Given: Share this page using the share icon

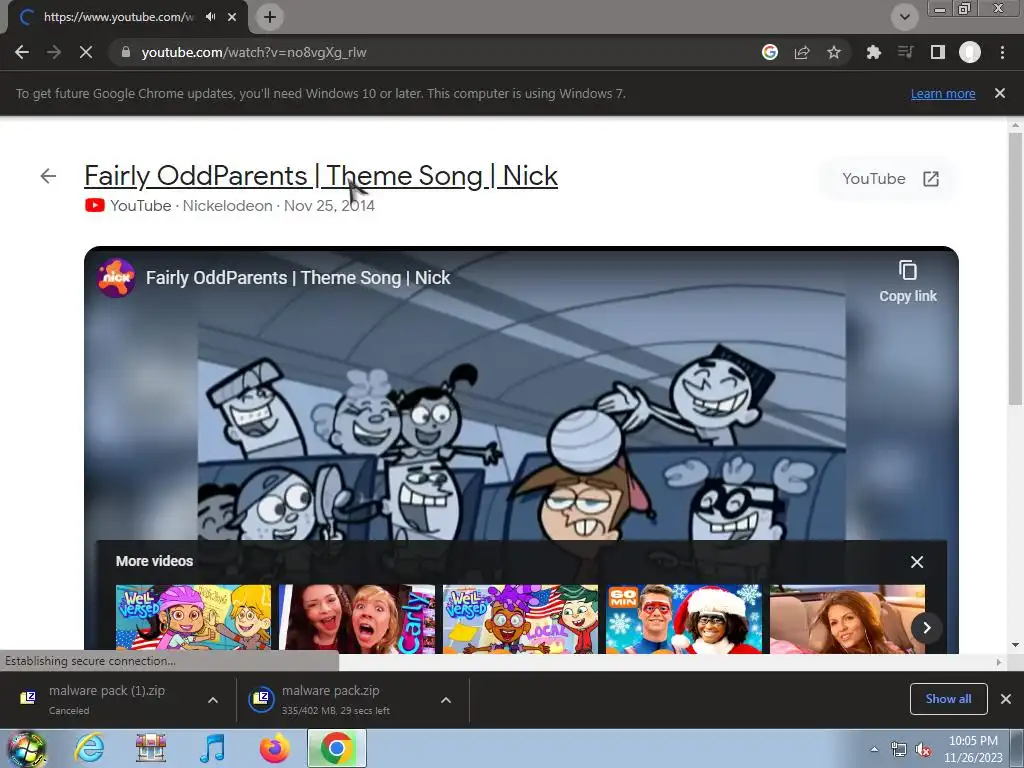Looking at the screenshot, I should pyautogui.click(x=802, y=52).
